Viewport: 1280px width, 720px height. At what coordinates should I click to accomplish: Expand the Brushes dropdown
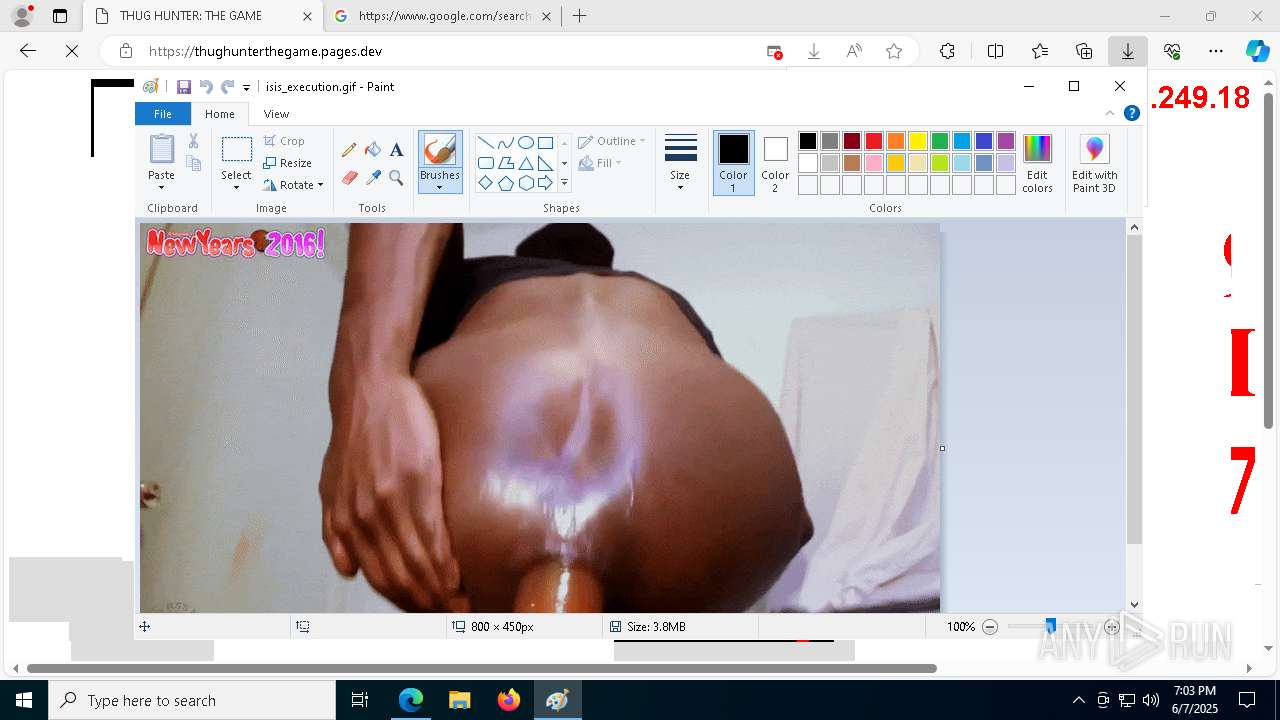coord(439,186)
